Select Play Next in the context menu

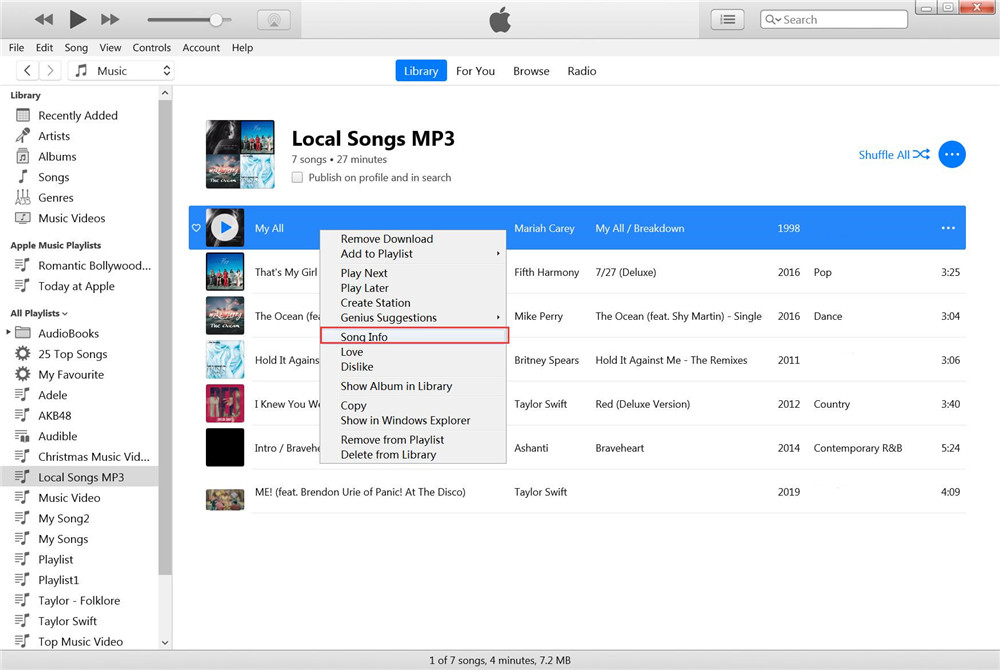413,273
